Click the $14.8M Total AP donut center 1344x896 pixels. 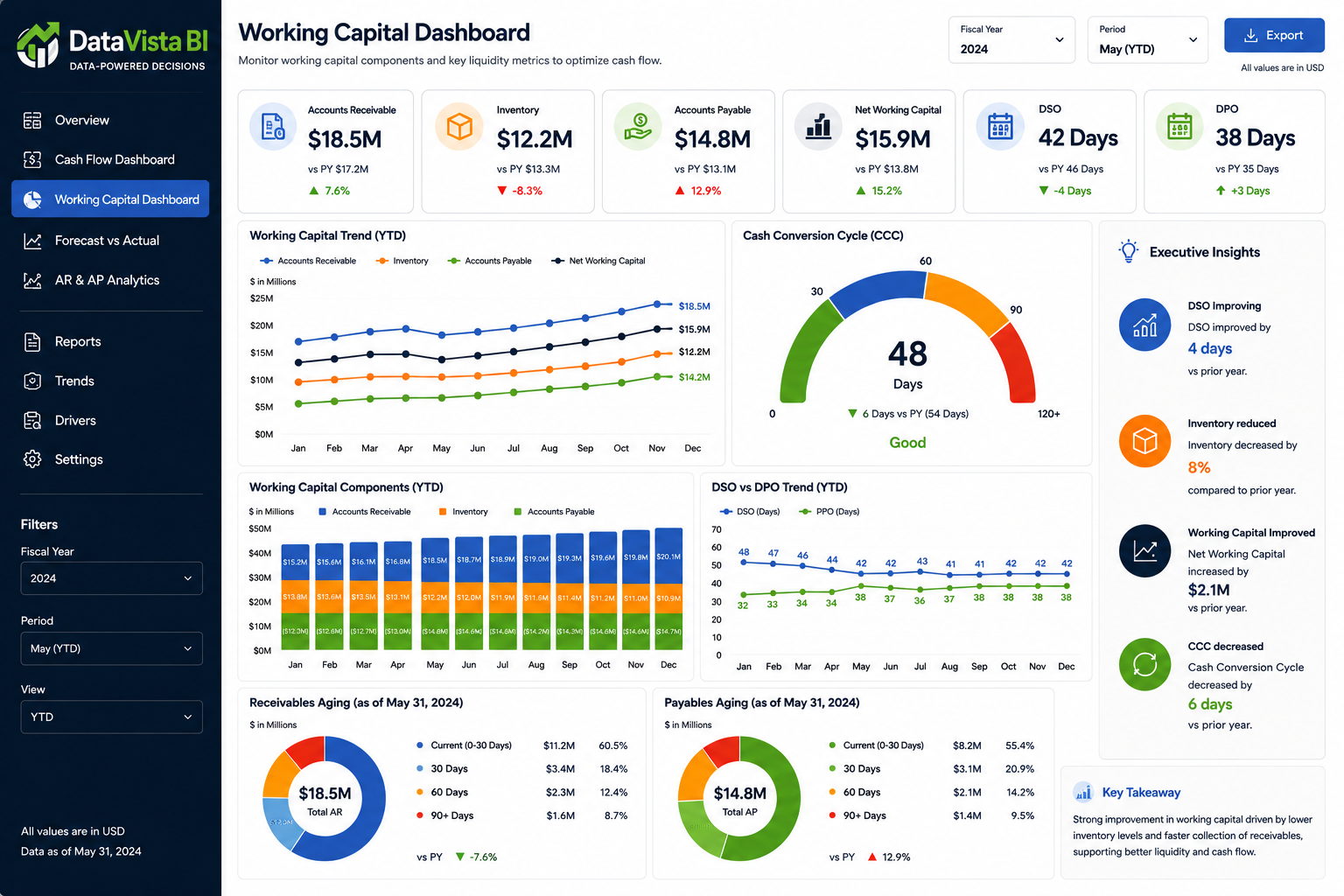[x=739, y=799]
